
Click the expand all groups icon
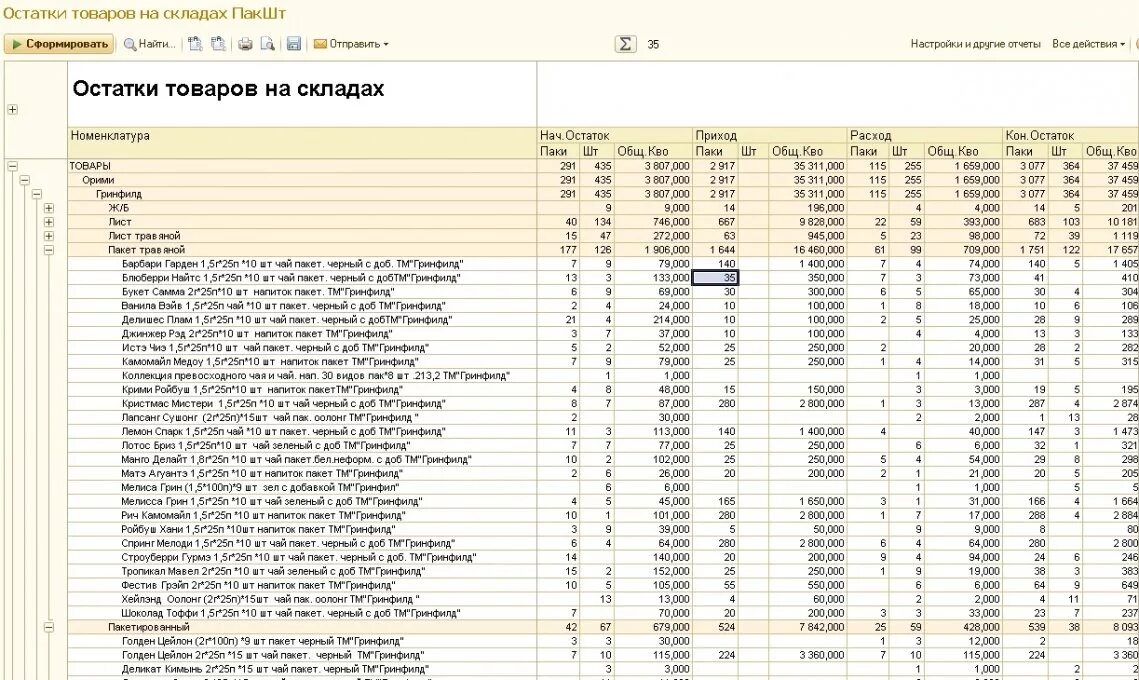(x=195, y=44)
